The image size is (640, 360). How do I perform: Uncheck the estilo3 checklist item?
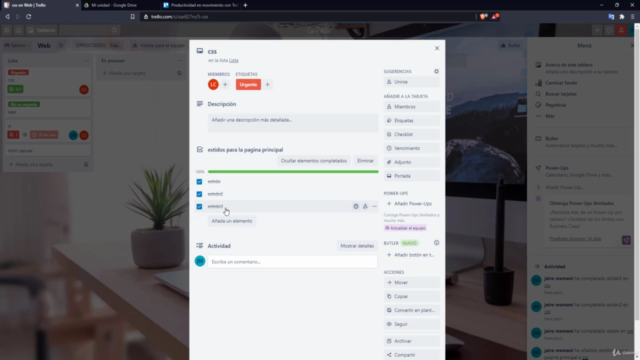[199, 207]
